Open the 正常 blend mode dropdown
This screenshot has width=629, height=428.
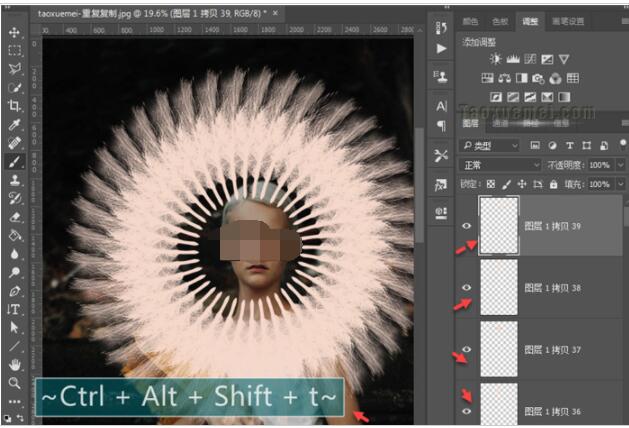point(500,165)
